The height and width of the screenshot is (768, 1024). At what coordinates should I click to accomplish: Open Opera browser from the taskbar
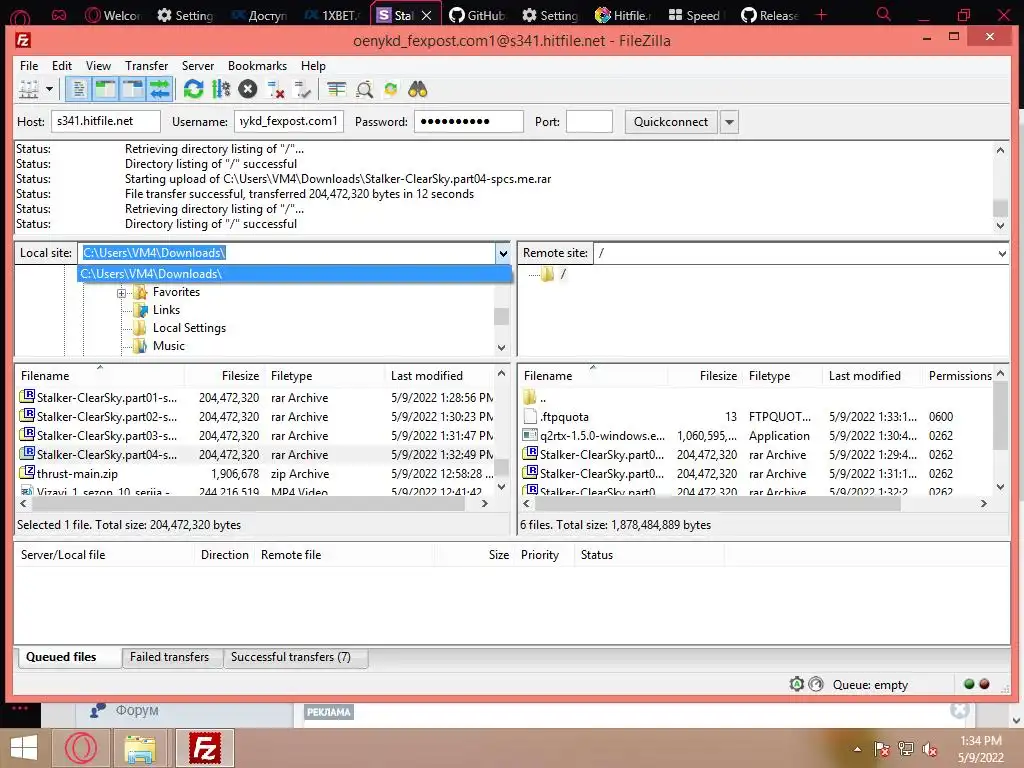coord(81,748)
